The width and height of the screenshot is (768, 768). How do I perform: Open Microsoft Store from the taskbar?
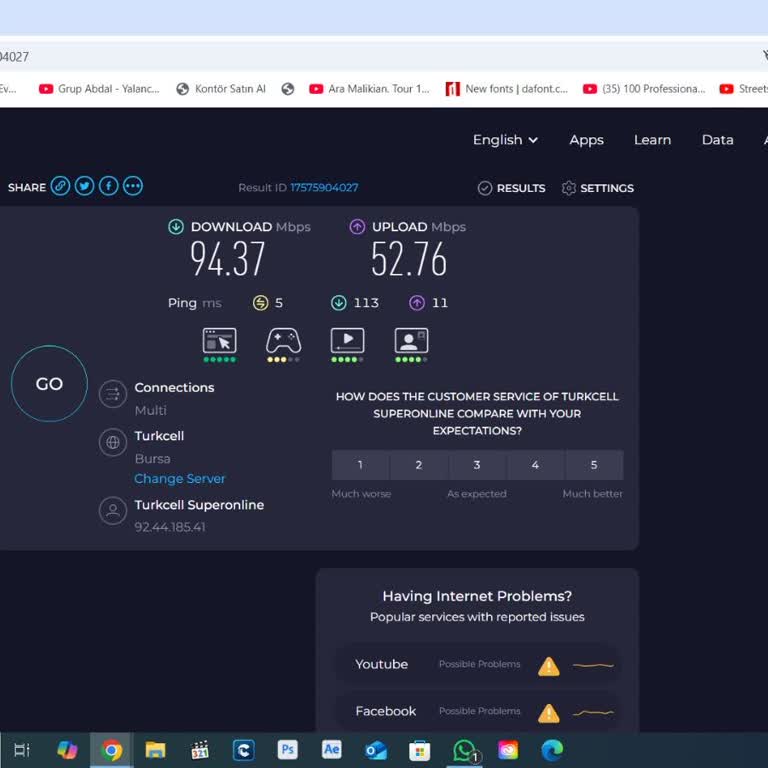tap(420, 750)
